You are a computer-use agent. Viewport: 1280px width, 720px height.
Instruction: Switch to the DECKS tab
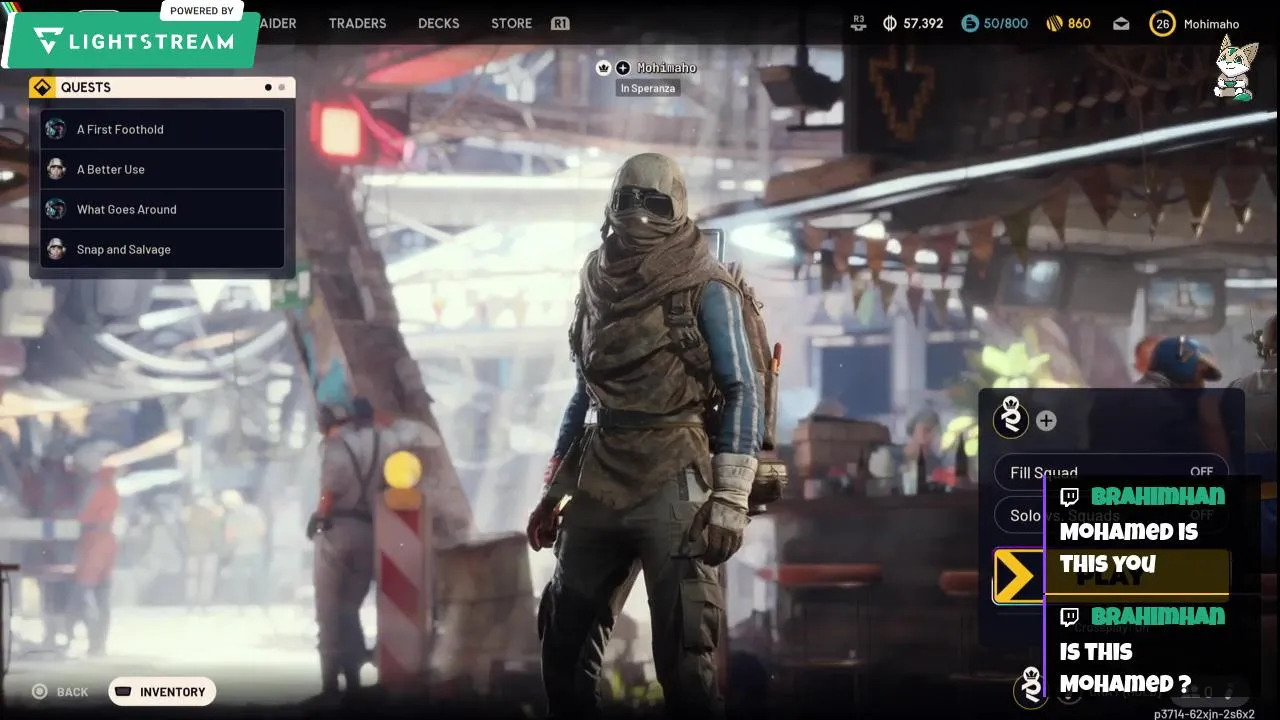click(438, 23)
